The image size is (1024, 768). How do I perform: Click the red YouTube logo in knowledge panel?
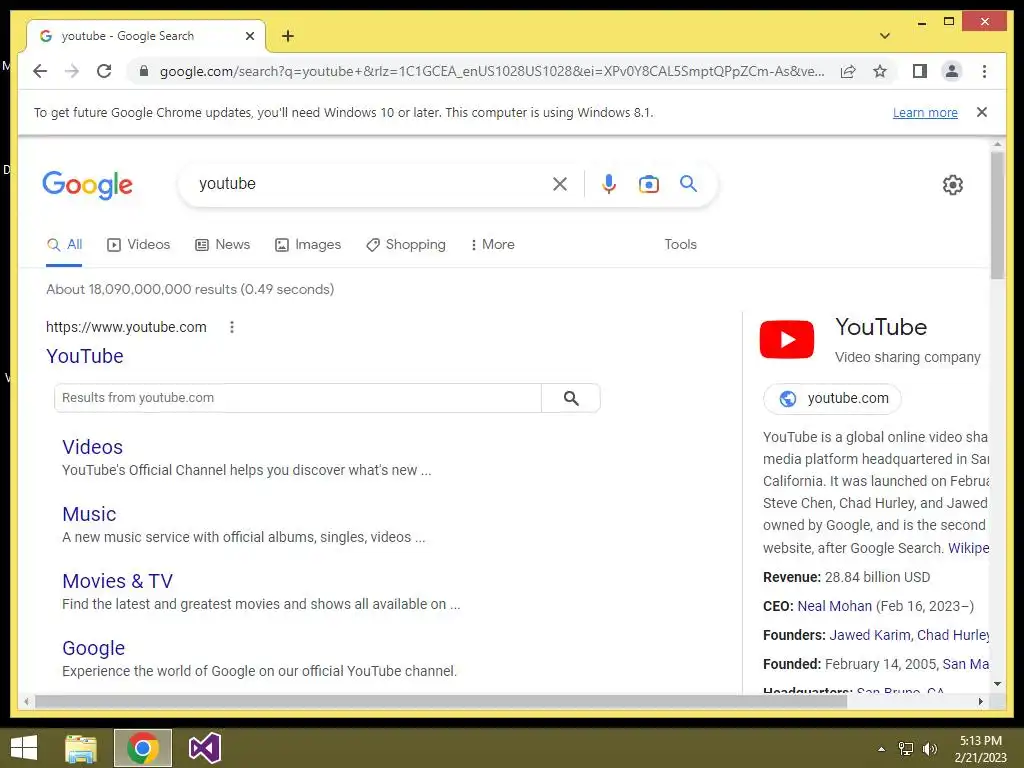786,340
